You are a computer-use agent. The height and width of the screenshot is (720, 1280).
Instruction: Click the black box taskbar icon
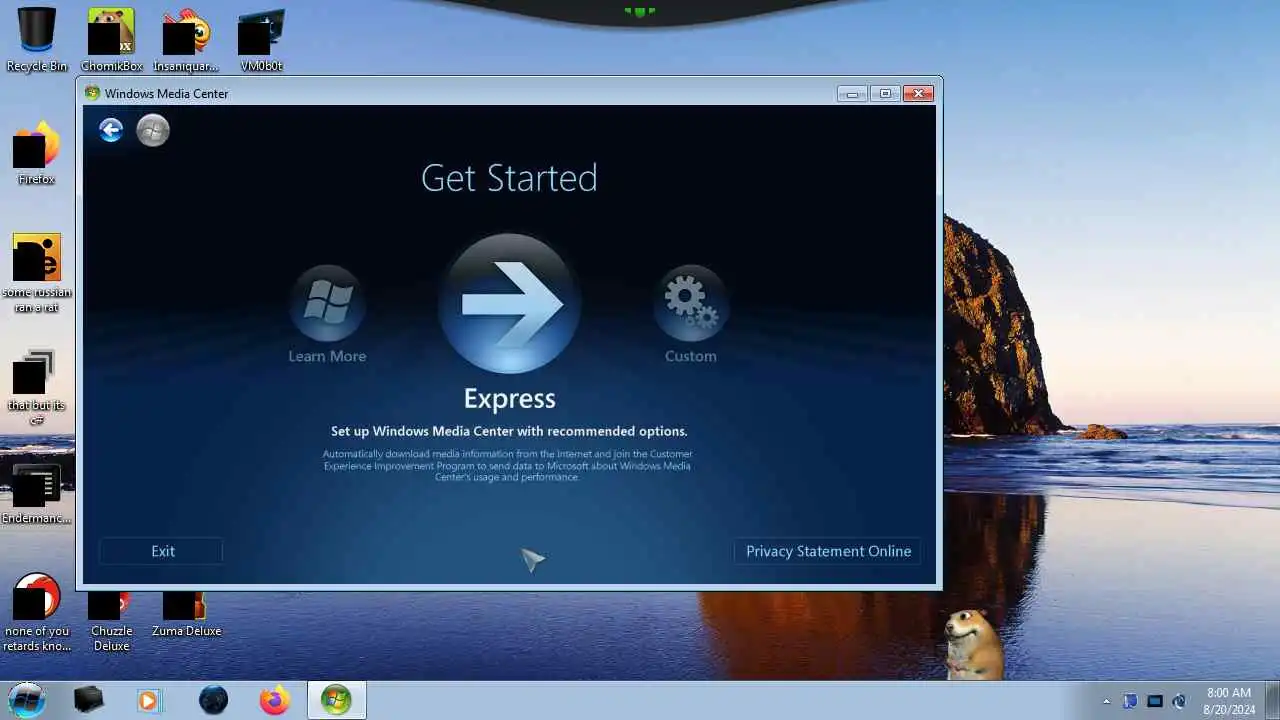89,700
